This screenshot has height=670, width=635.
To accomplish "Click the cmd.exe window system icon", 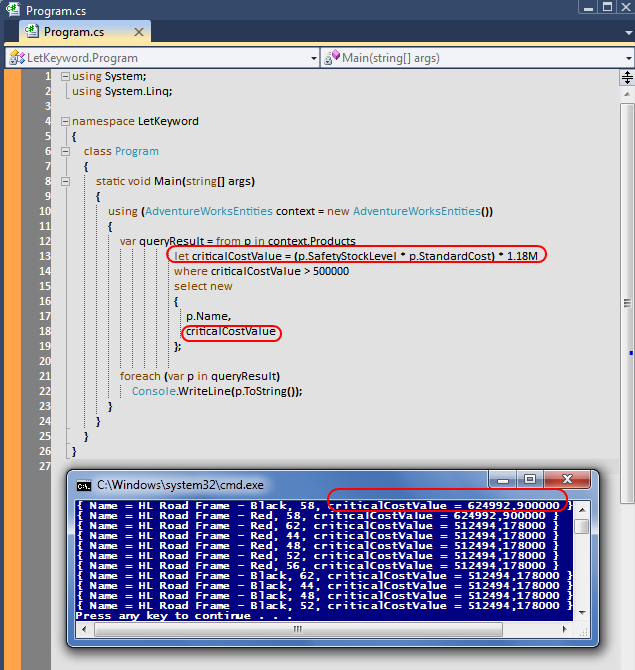I will [x=84, y=482].
